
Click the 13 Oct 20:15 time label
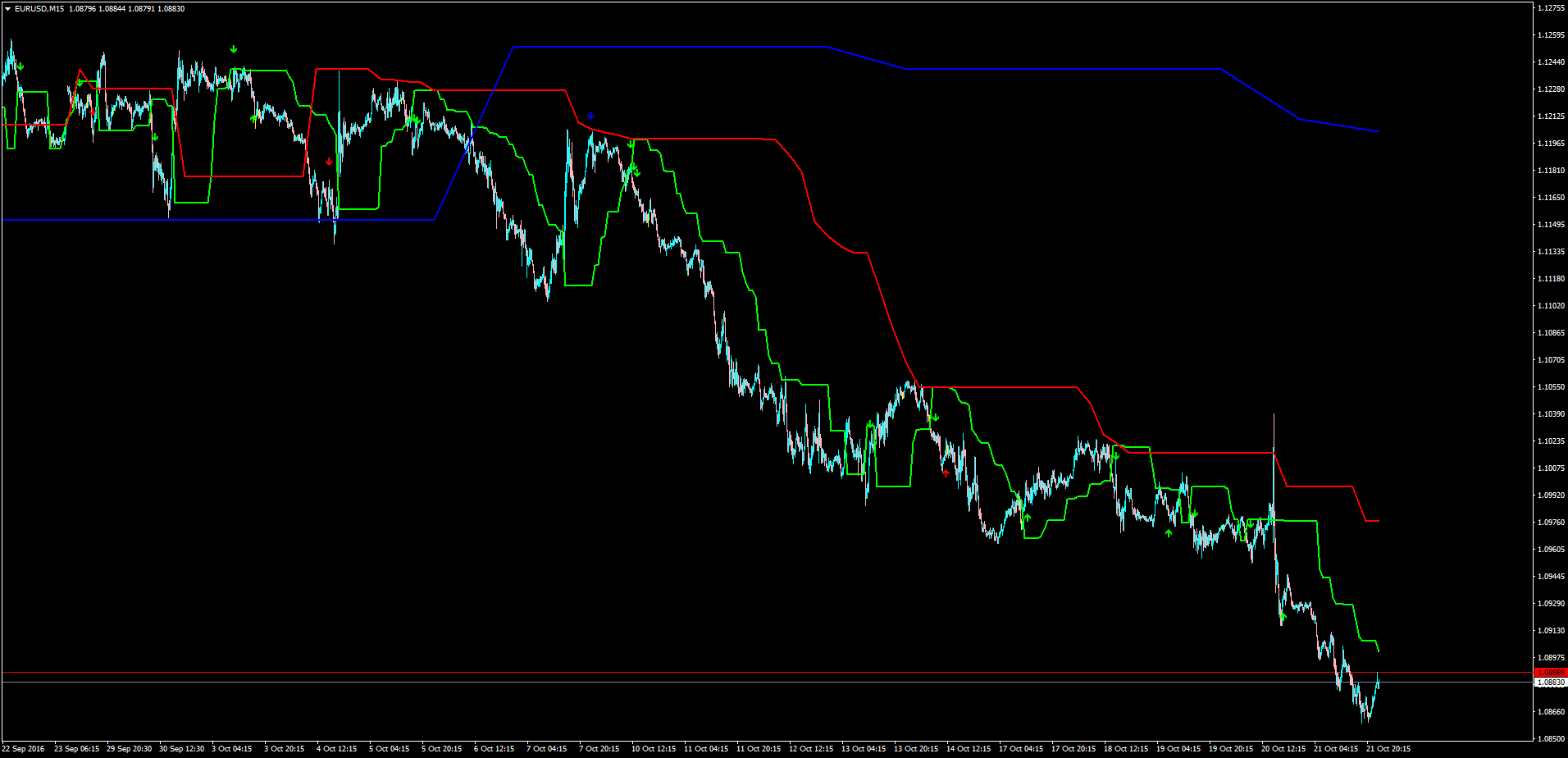[916, 749]
